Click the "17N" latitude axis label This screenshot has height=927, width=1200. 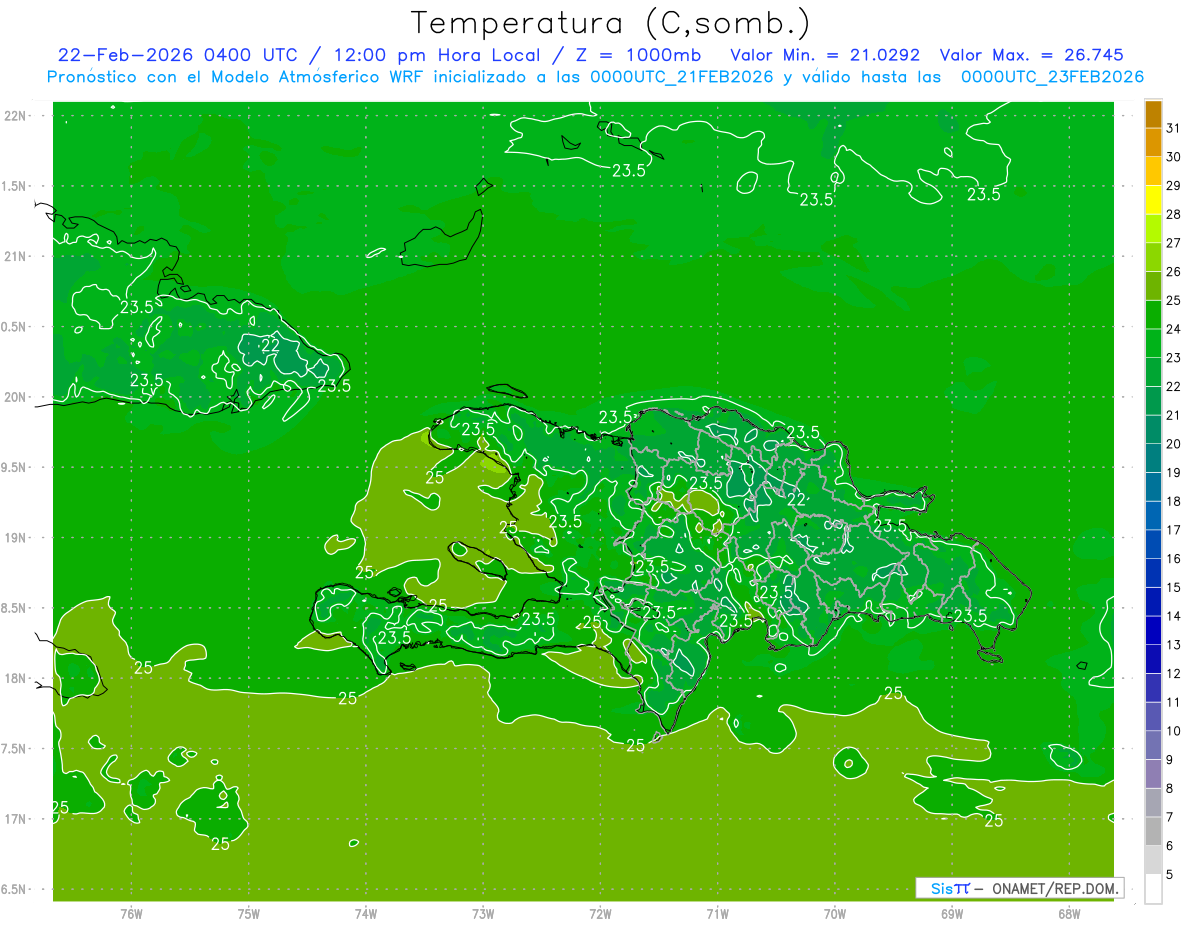tap(15, 820)
